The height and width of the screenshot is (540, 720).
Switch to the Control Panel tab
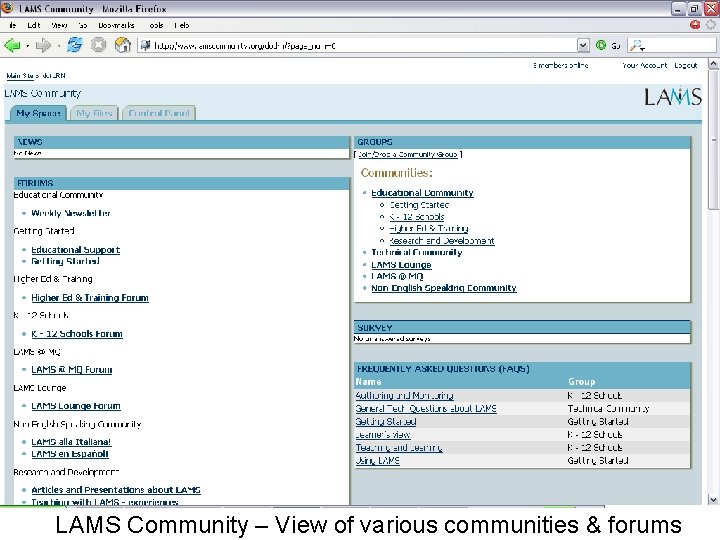point(159,113)
